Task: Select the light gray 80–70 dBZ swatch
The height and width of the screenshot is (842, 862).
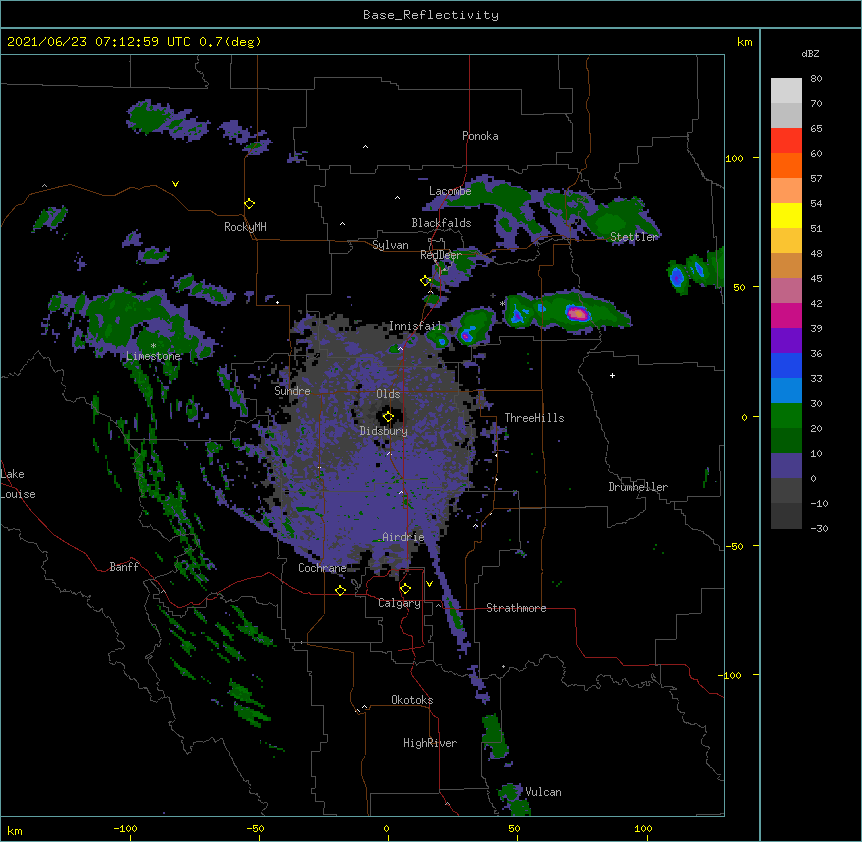Action: click(x=786, y=91)
